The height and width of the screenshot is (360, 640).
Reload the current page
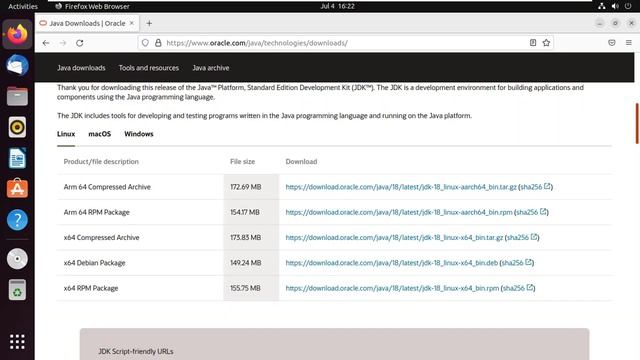80,43
